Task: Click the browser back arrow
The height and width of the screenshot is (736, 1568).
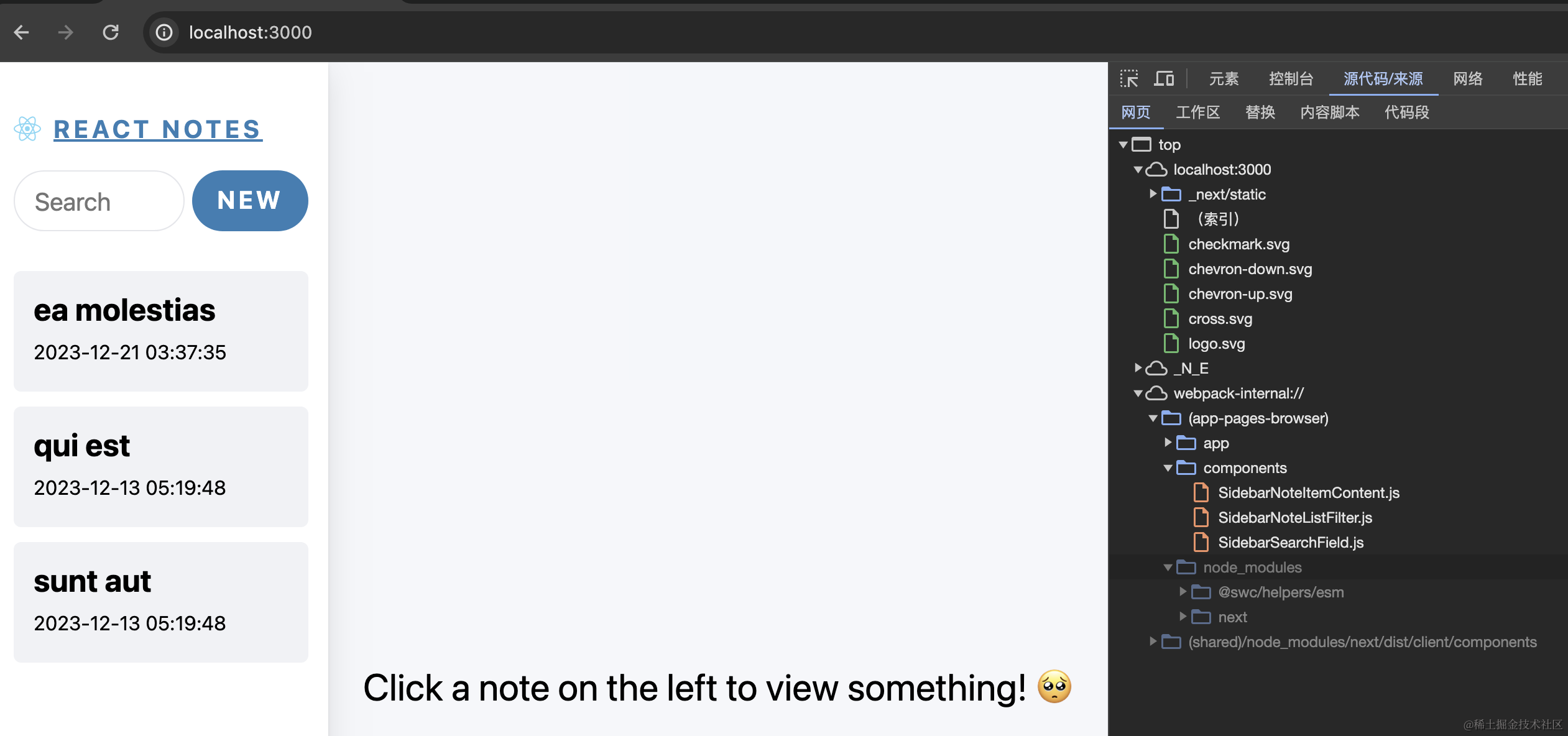Action: pyautogui.click(x=22, y=32)
